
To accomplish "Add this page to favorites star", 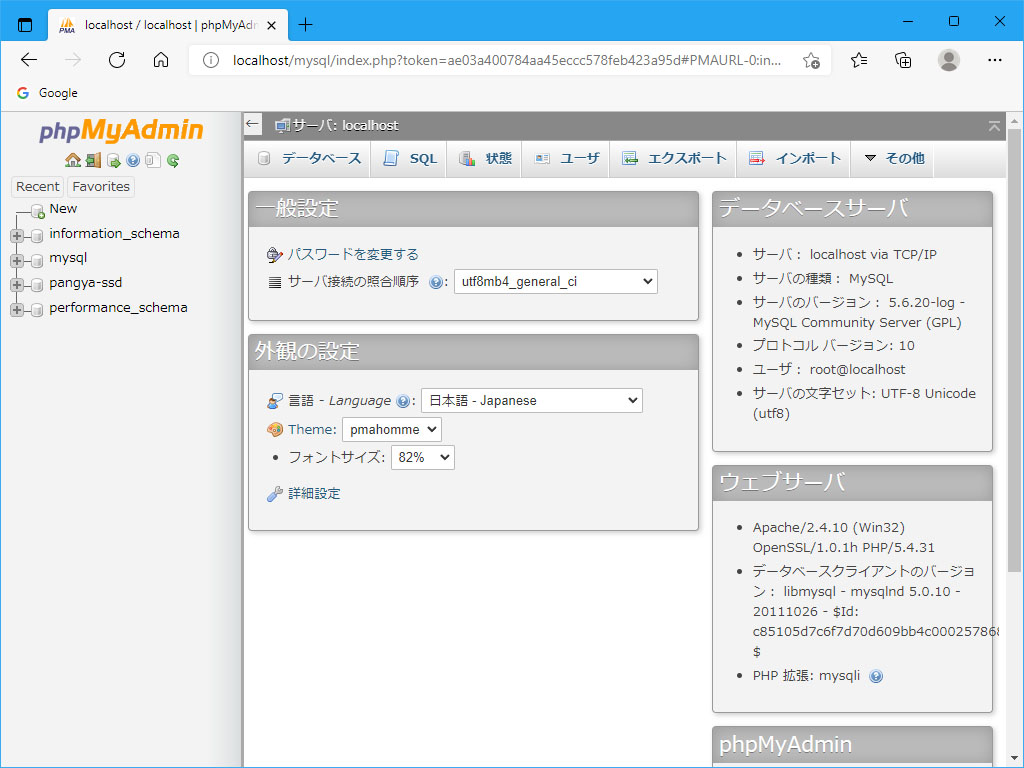I will 811,60.
